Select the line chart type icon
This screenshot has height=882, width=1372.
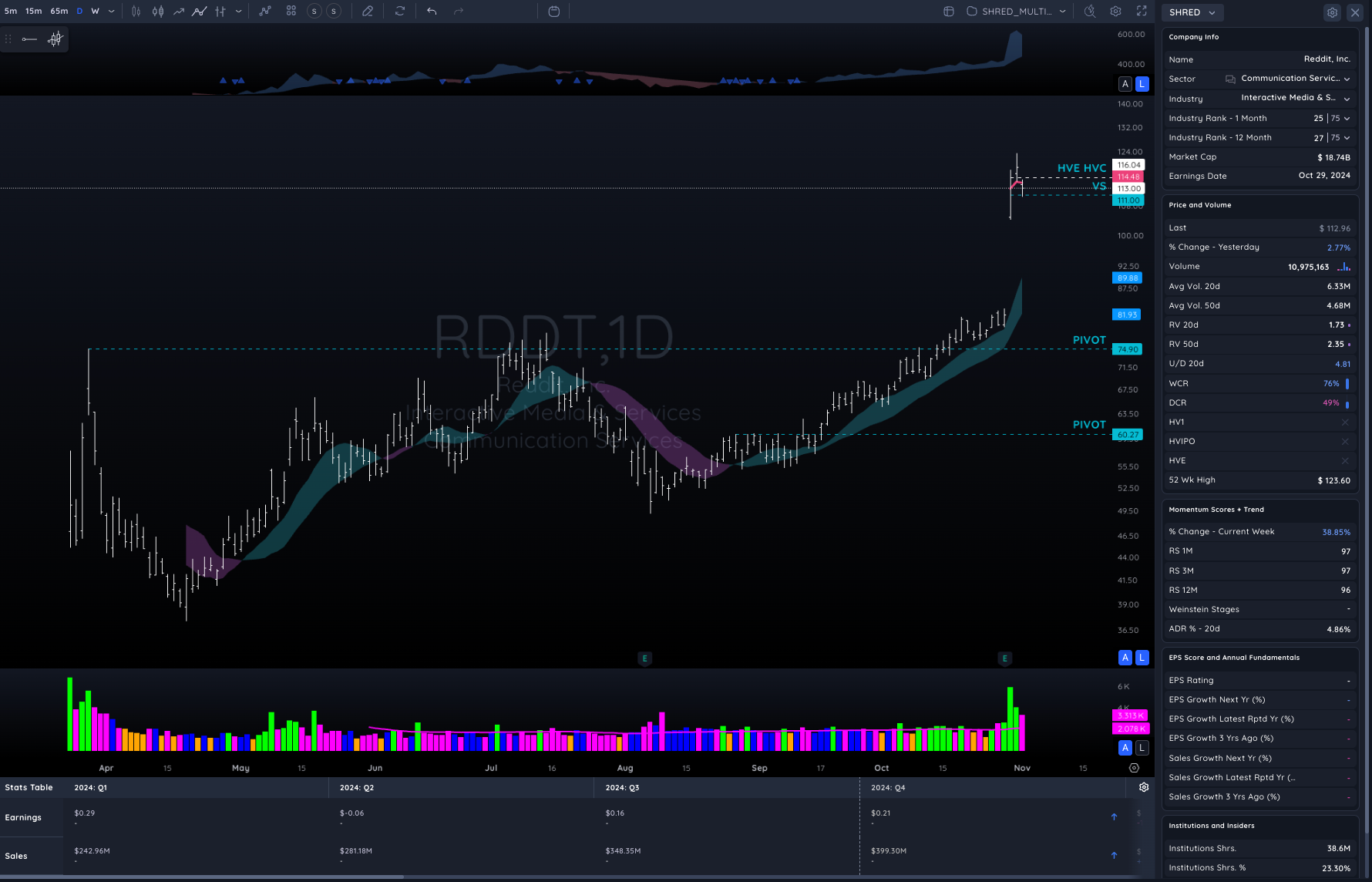click(x=179, y=12)
